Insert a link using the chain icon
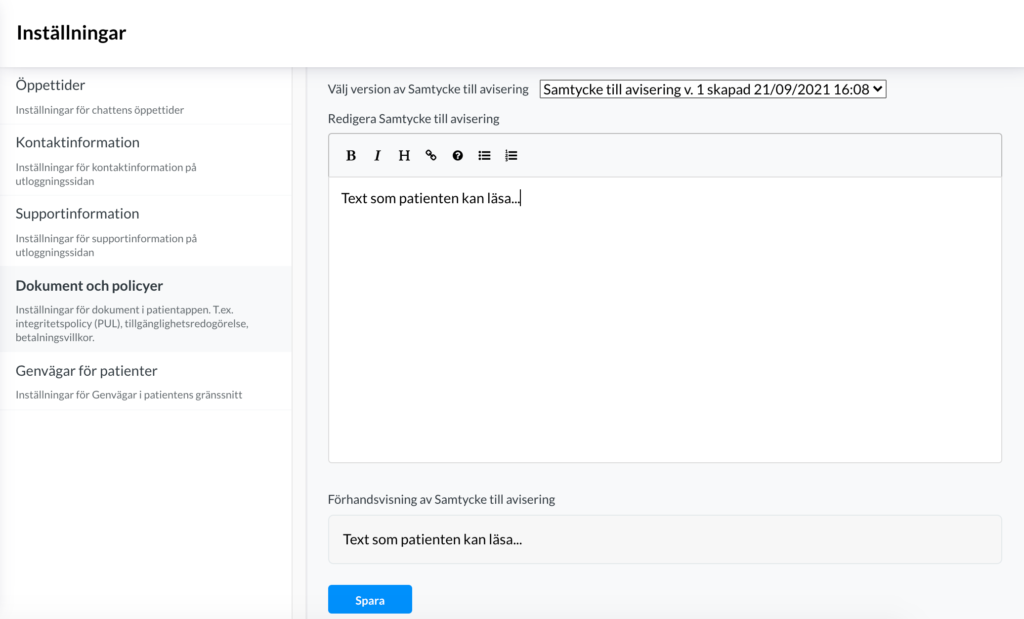The height and width of the screenshot is (619, 1024). 431,155
